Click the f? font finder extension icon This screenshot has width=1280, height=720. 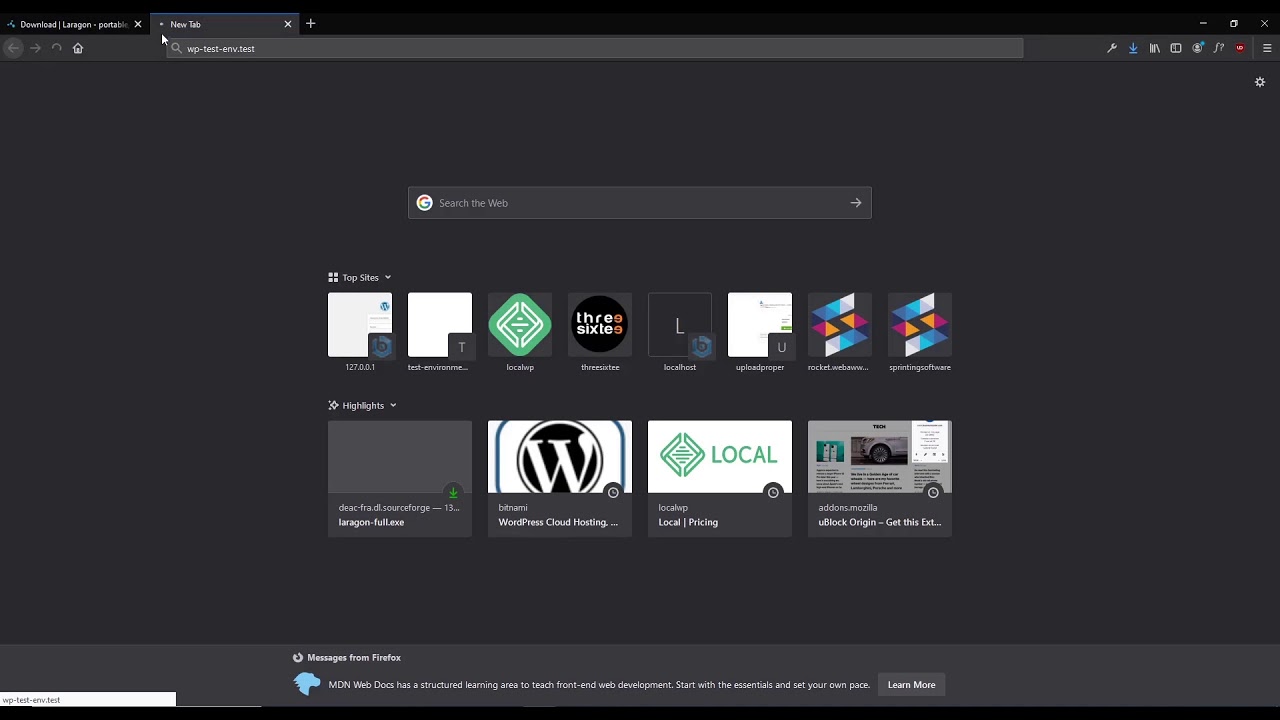1218,48
